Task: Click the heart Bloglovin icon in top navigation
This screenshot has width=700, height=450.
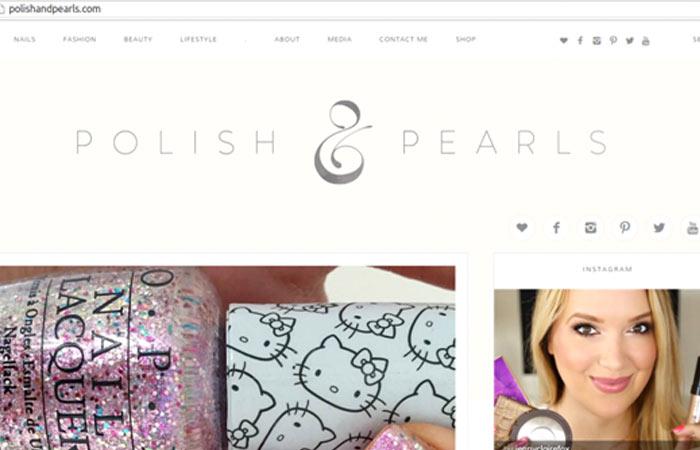Action: pyautogui.click(x=564, y=41)
